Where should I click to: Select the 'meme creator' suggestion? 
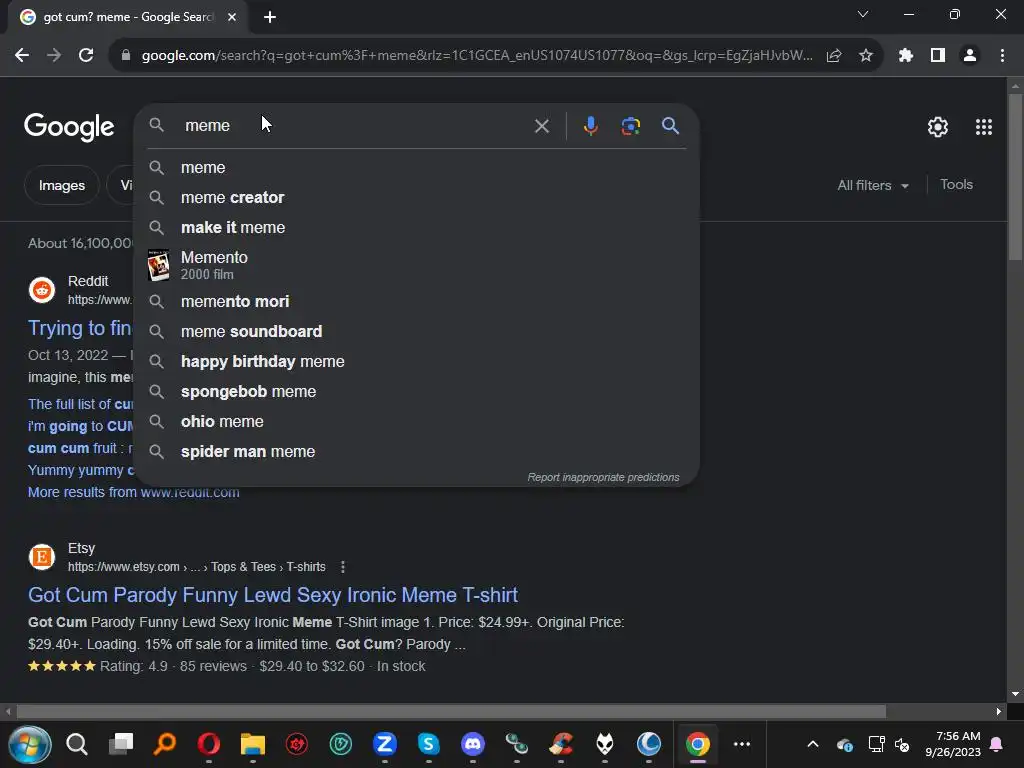coord(417,198)
